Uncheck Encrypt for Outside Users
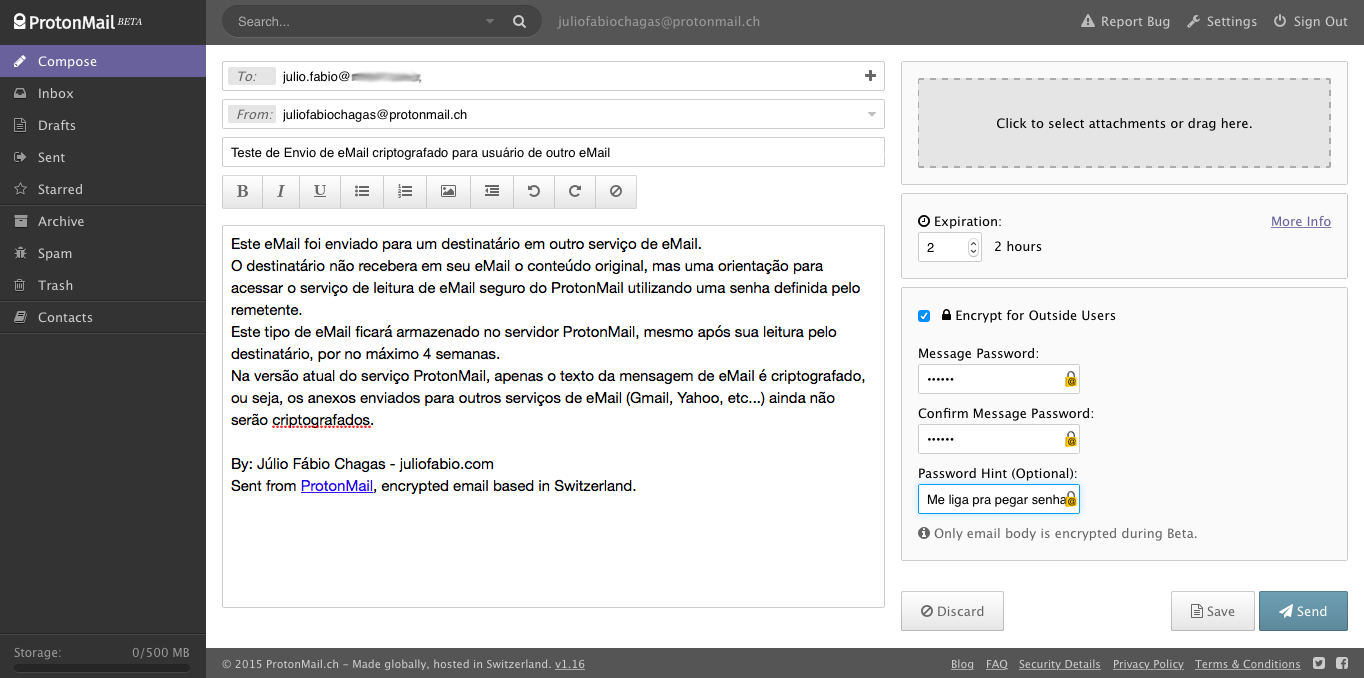The image size is (1364, 678). pyautogui.click(x=924, y=316)
